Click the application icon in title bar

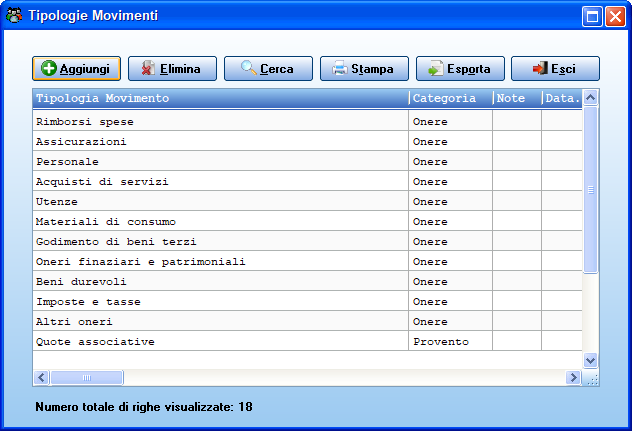tap(14, 15)
